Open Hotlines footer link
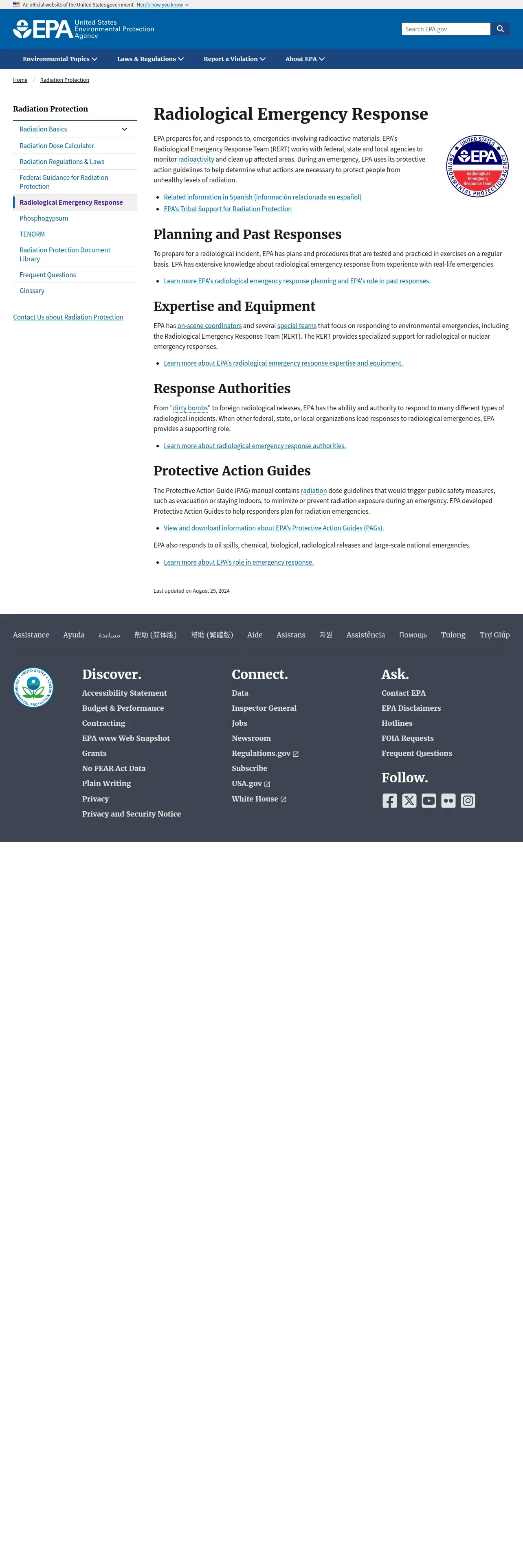Screen dimensions: 523x1568 [x=397, y=723]
